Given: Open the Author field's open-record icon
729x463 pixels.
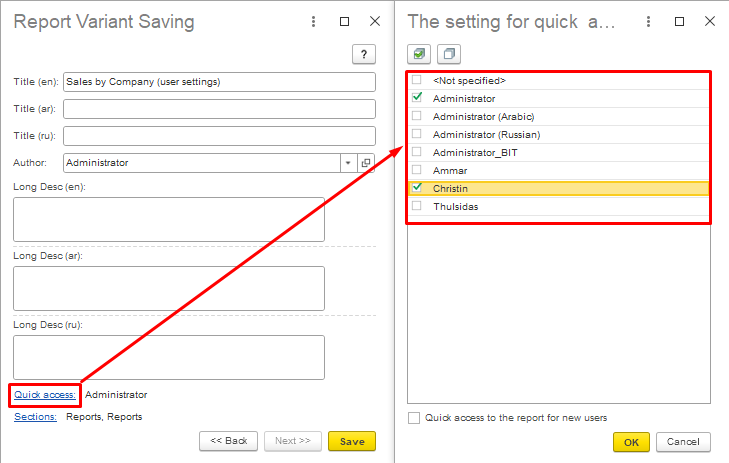Looking at the screenshot, I should coord(366,163).
